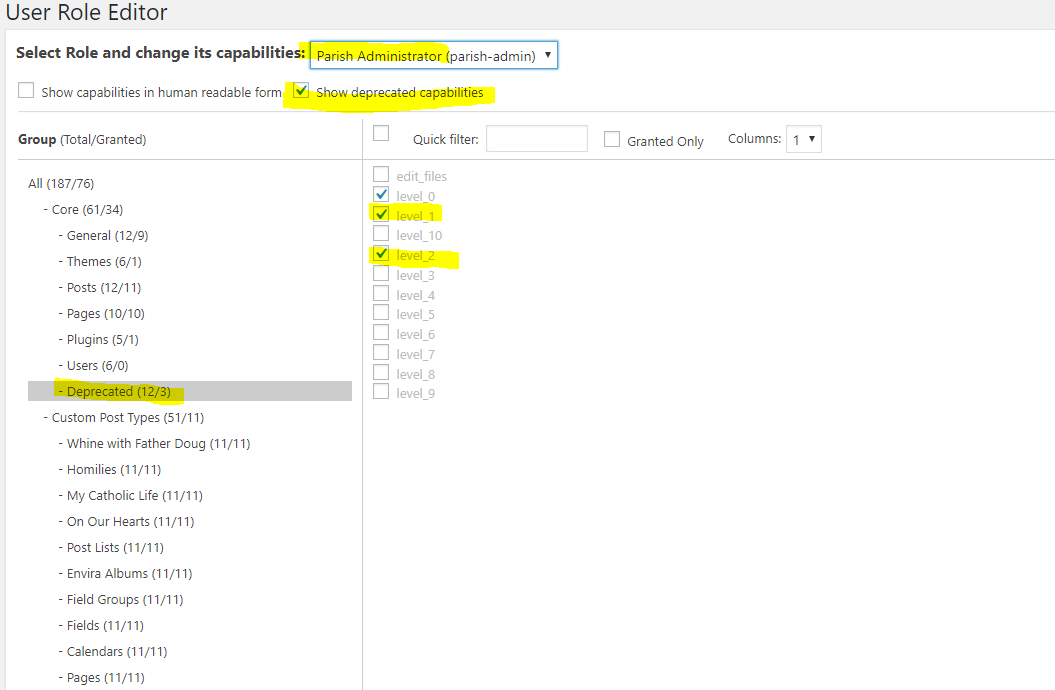Image resolution: width=1055 pixels, height=690 pixels.
Task: Toggle the Granted Only checkbox
Action: pos(612,140)
